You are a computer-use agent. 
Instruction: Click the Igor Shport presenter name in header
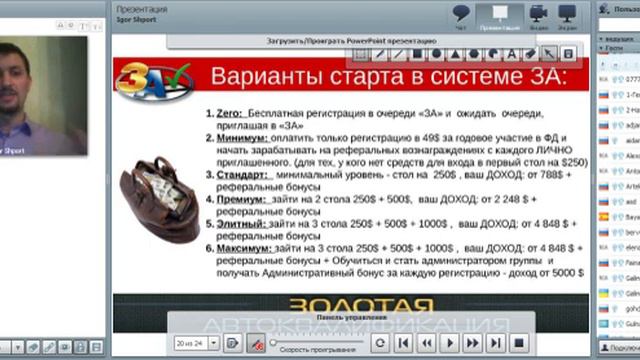(x=136, y=19)
